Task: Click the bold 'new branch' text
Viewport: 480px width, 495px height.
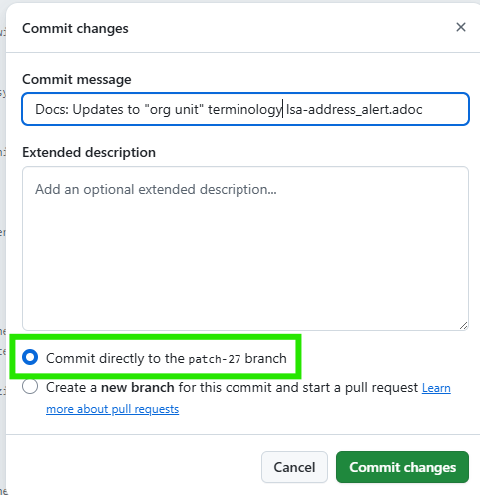Action: point(138,388)
